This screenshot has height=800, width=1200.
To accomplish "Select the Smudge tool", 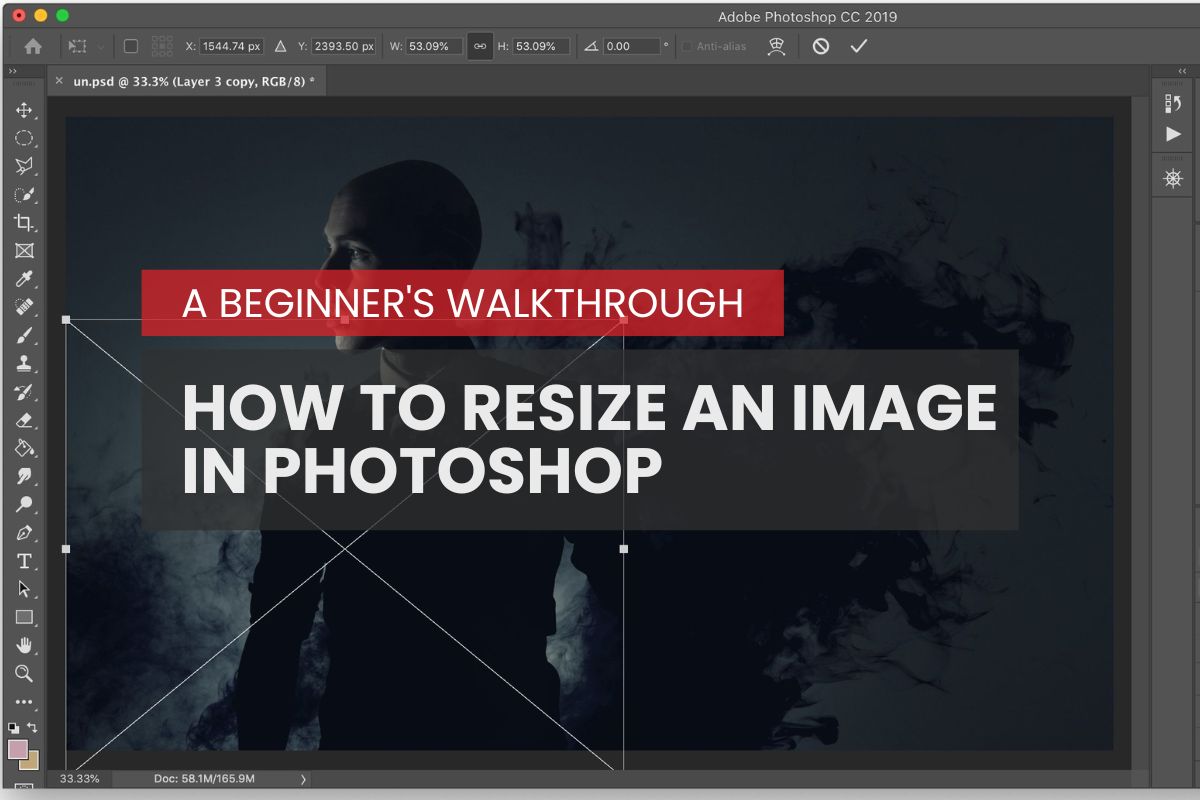I will (x=24, y=476).
